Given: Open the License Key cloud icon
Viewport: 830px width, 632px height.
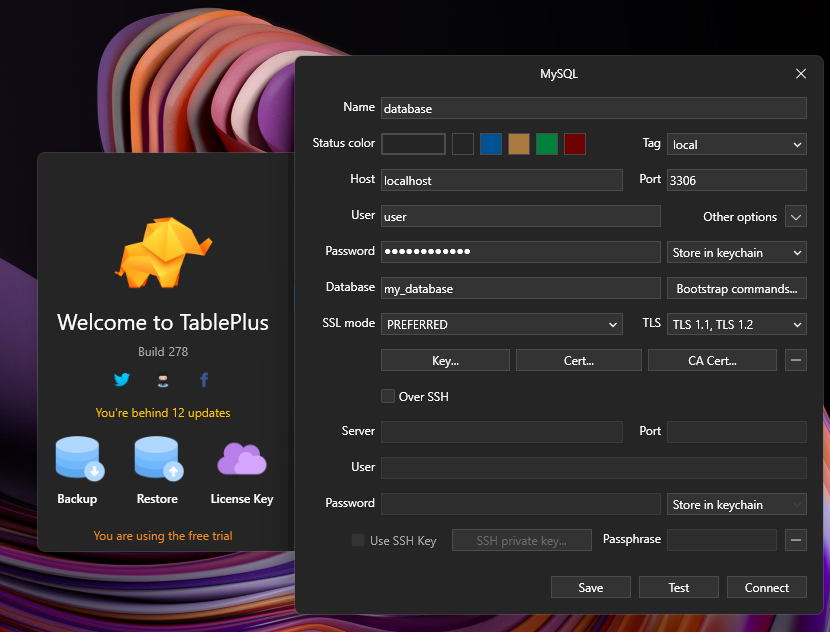Looking at the screenshot, I should (x=242, y=458).
